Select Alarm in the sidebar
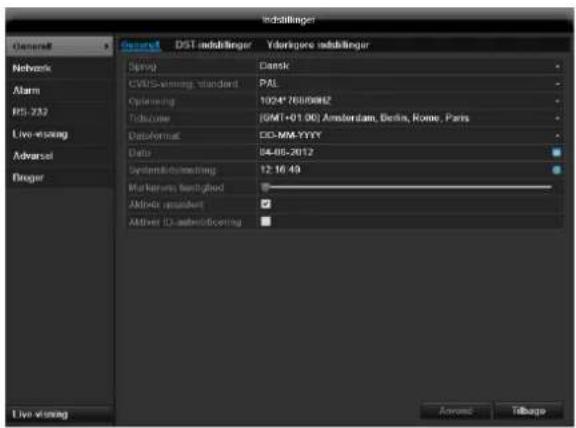This screenshot has height=428, width=576. coord(60,90)
